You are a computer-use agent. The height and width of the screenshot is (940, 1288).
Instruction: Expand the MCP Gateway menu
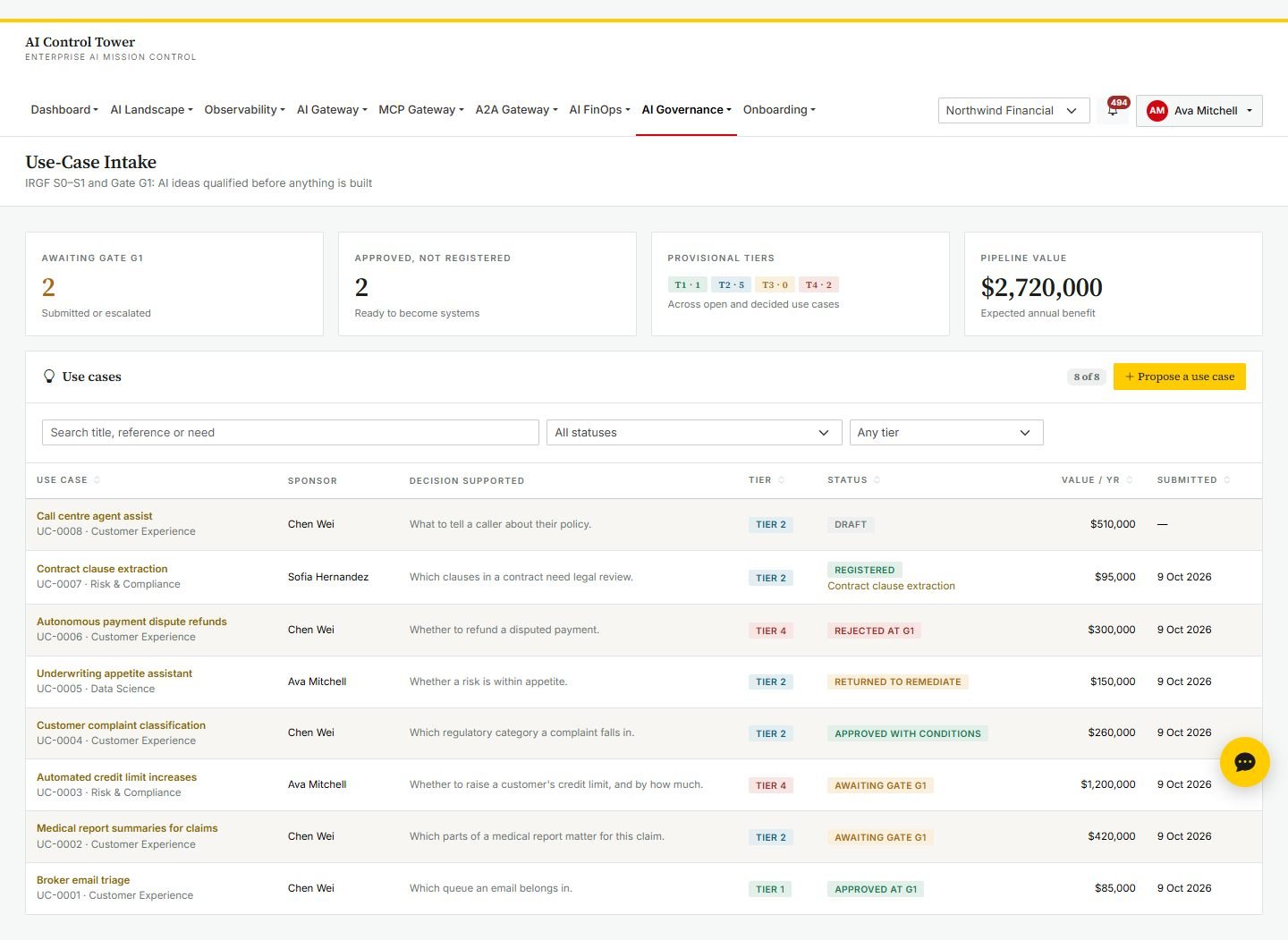(x=421, y=110)
